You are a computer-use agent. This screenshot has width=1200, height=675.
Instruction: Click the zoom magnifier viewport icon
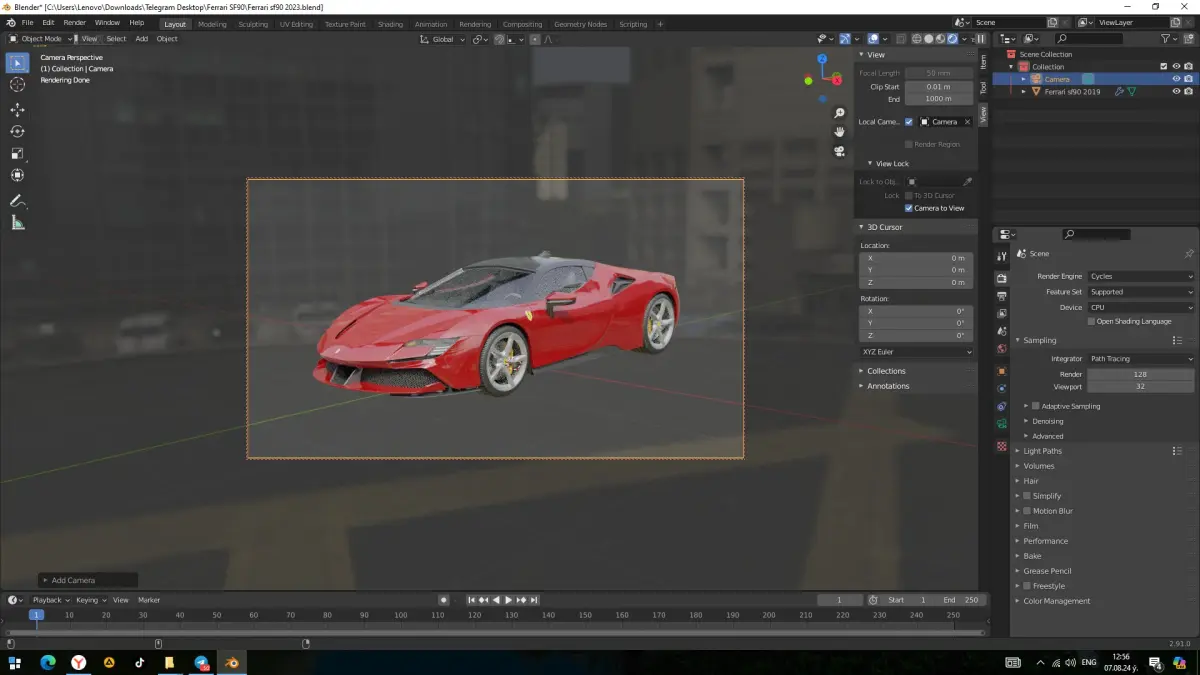(x=840, y=113)
